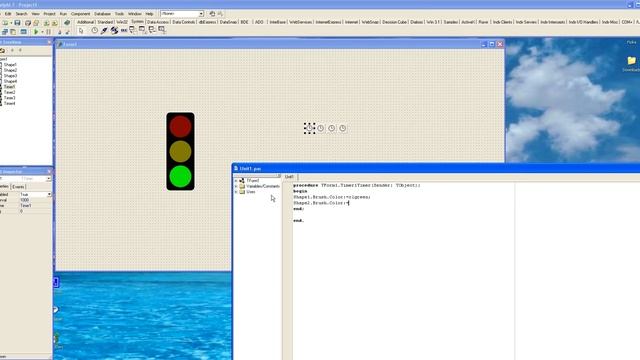This screenshot has height=360, width=640.
Task: Expand Uses node in Code Explorer
Action: pos(236,192)
